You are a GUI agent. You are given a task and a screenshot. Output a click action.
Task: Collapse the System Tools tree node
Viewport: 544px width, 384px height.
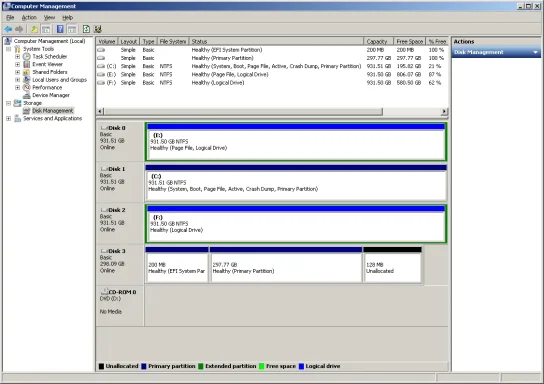click(x=8, y=49)
